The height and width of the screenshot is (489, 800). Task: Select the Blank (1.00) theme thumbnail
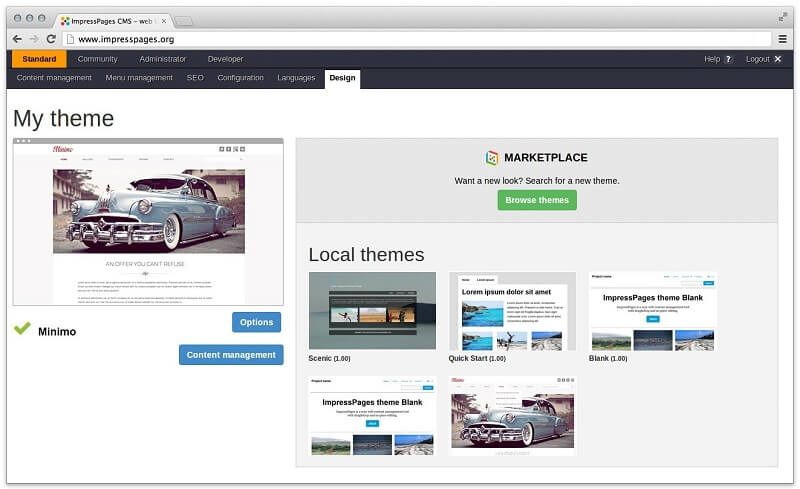pos(653,311)
